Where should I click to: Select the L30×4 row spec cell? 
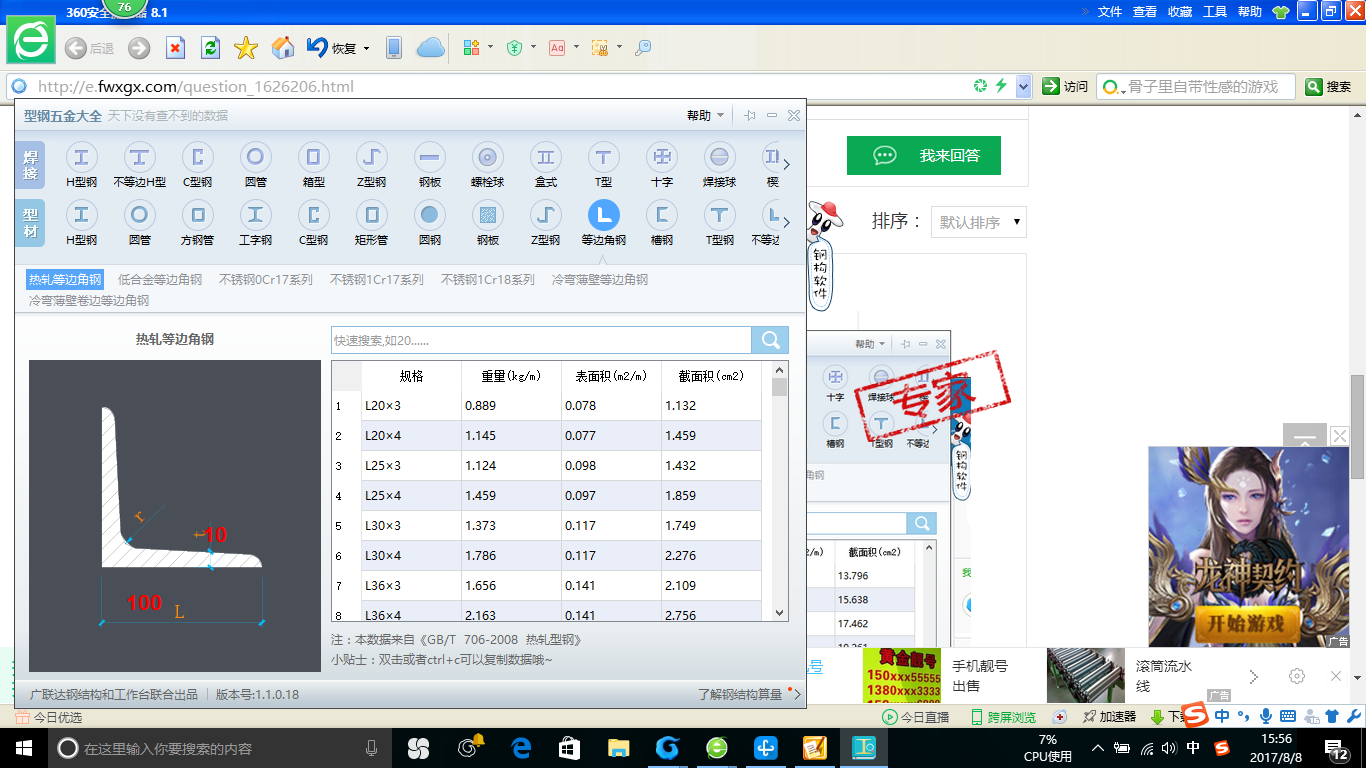pos(411,556)
